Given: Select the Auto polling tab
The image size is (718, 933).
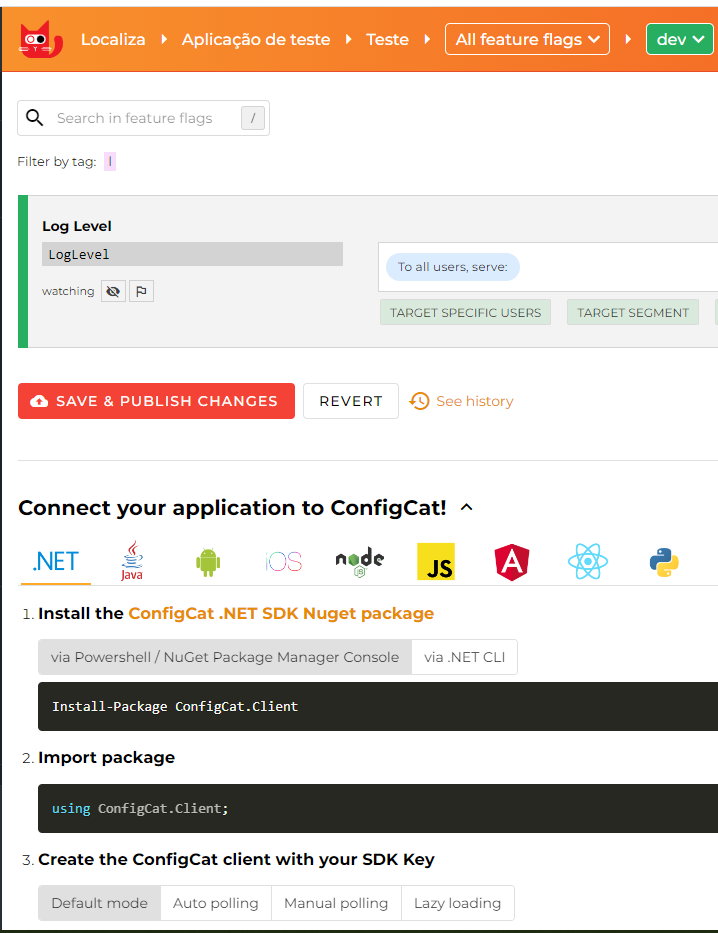Looking at the screenshot, I should coord(216,903).
